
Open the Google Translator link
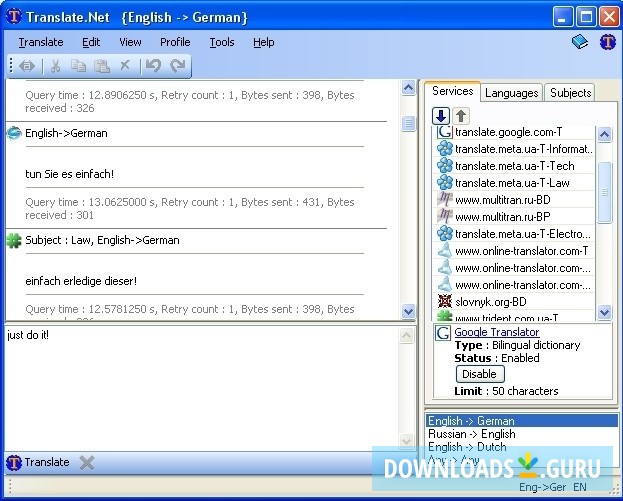point(497,332)
